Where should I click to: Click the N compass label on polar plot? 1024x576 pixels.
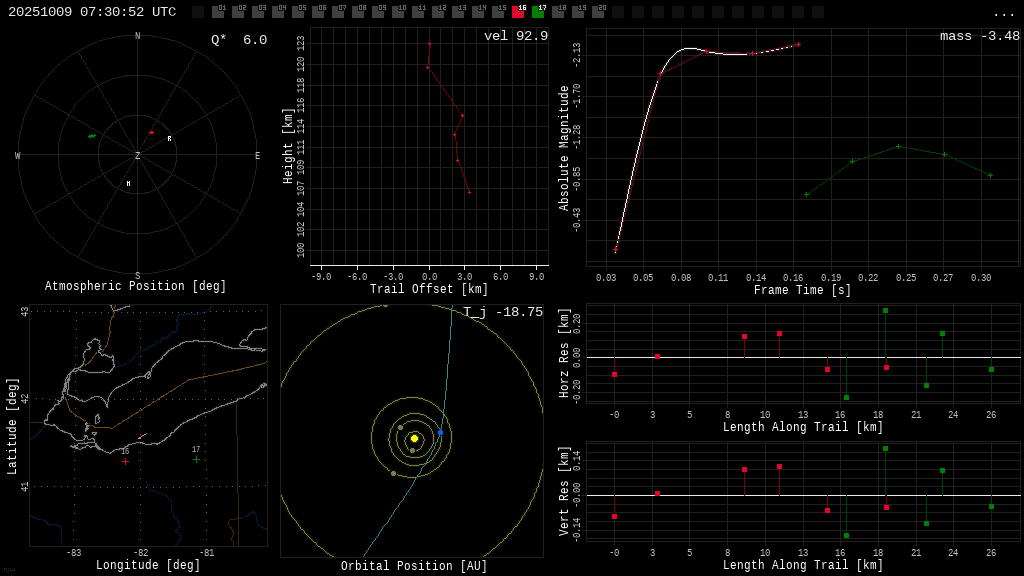pos(138,36)
